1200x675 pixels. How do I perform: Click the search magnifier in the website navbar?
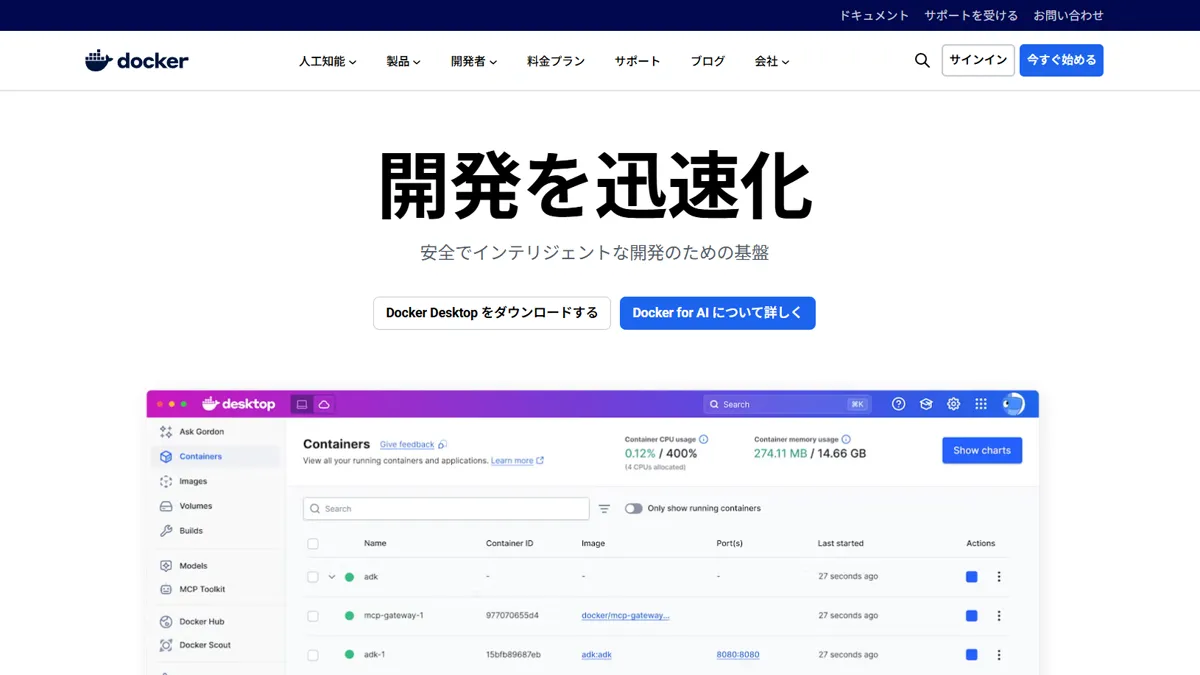pyautogui.click(x=922, y=60)
